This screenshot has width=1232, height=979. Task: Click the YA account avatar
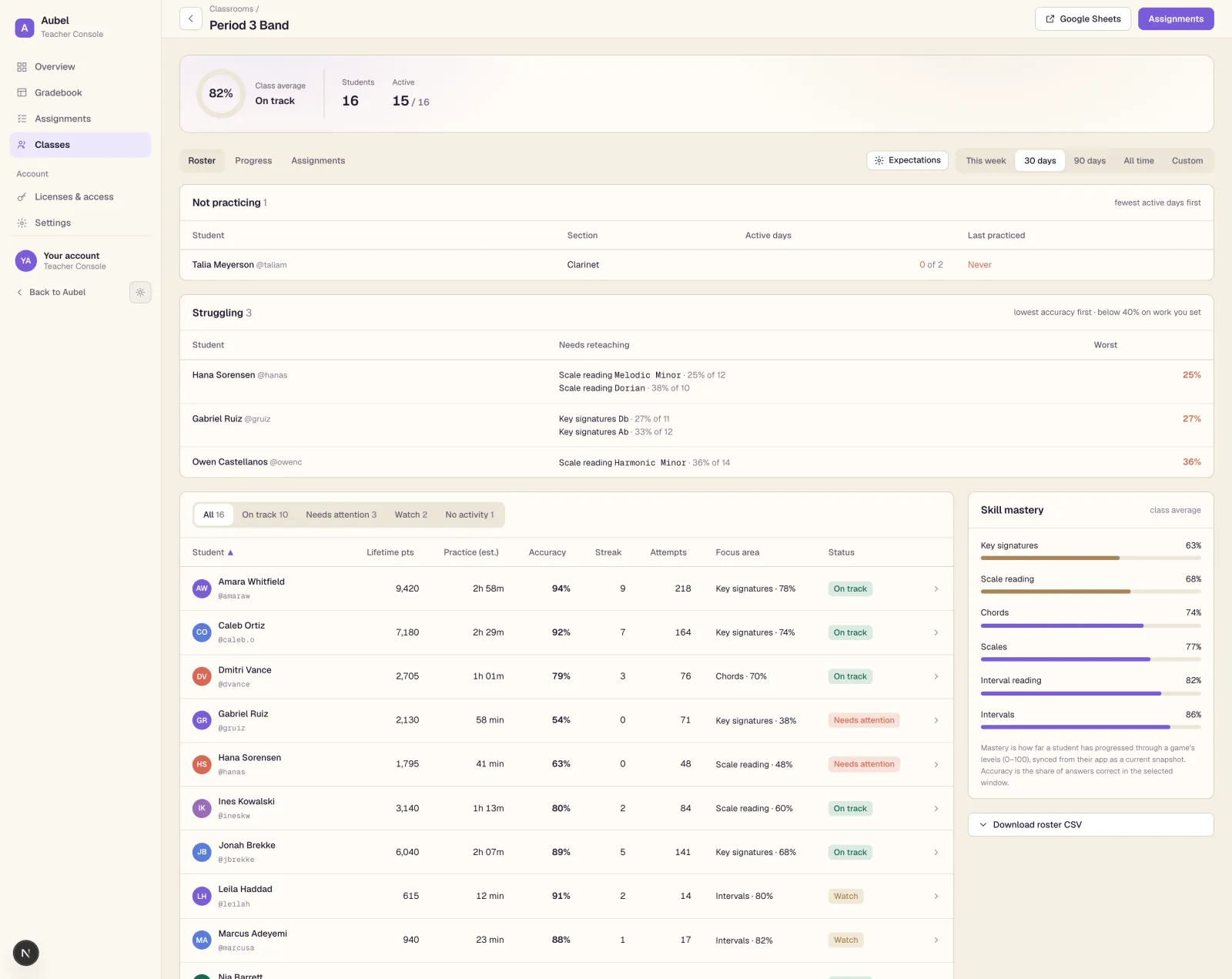(x=25, y=260)
